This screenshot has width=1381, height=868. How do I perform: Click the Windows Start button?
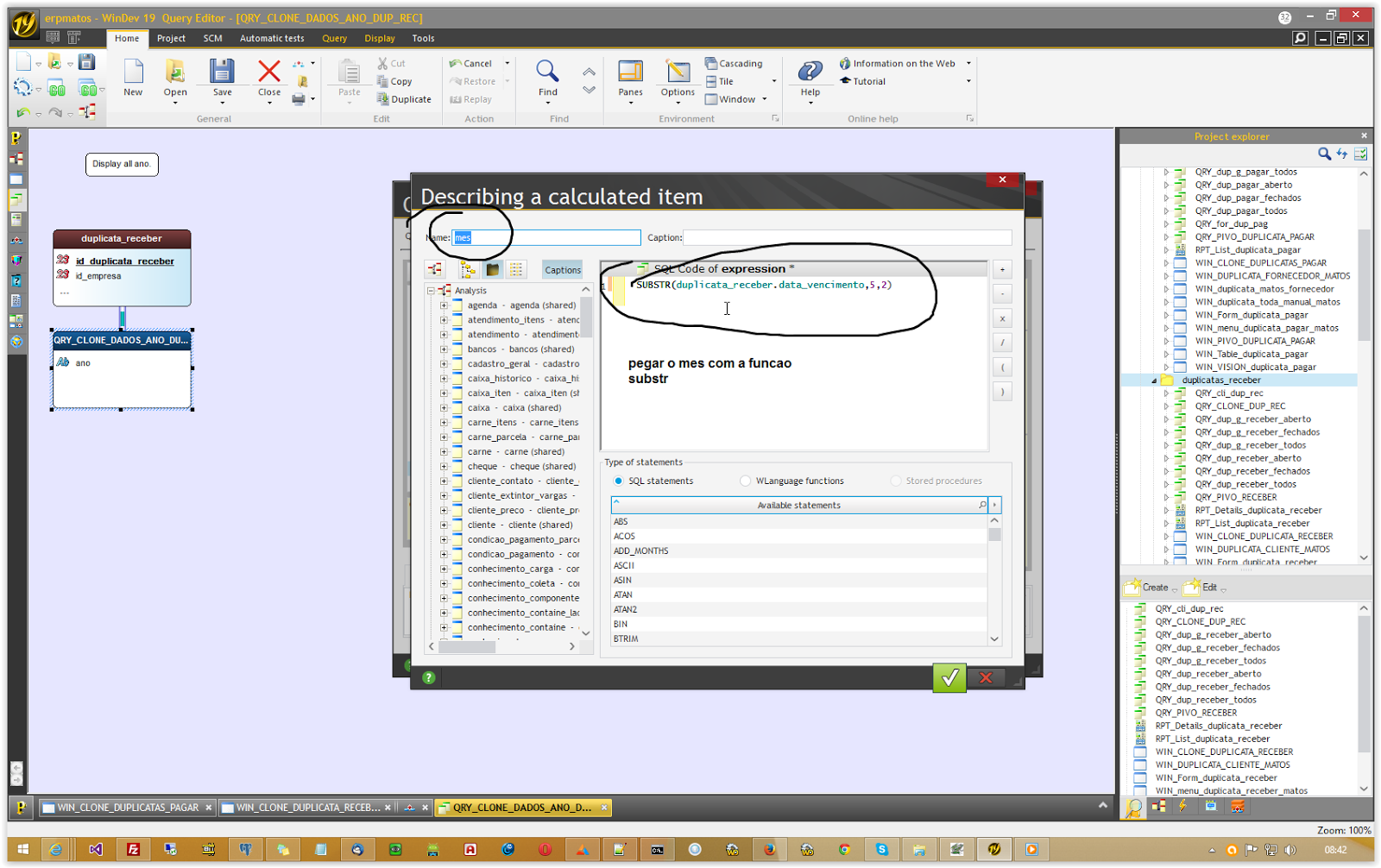22,850
